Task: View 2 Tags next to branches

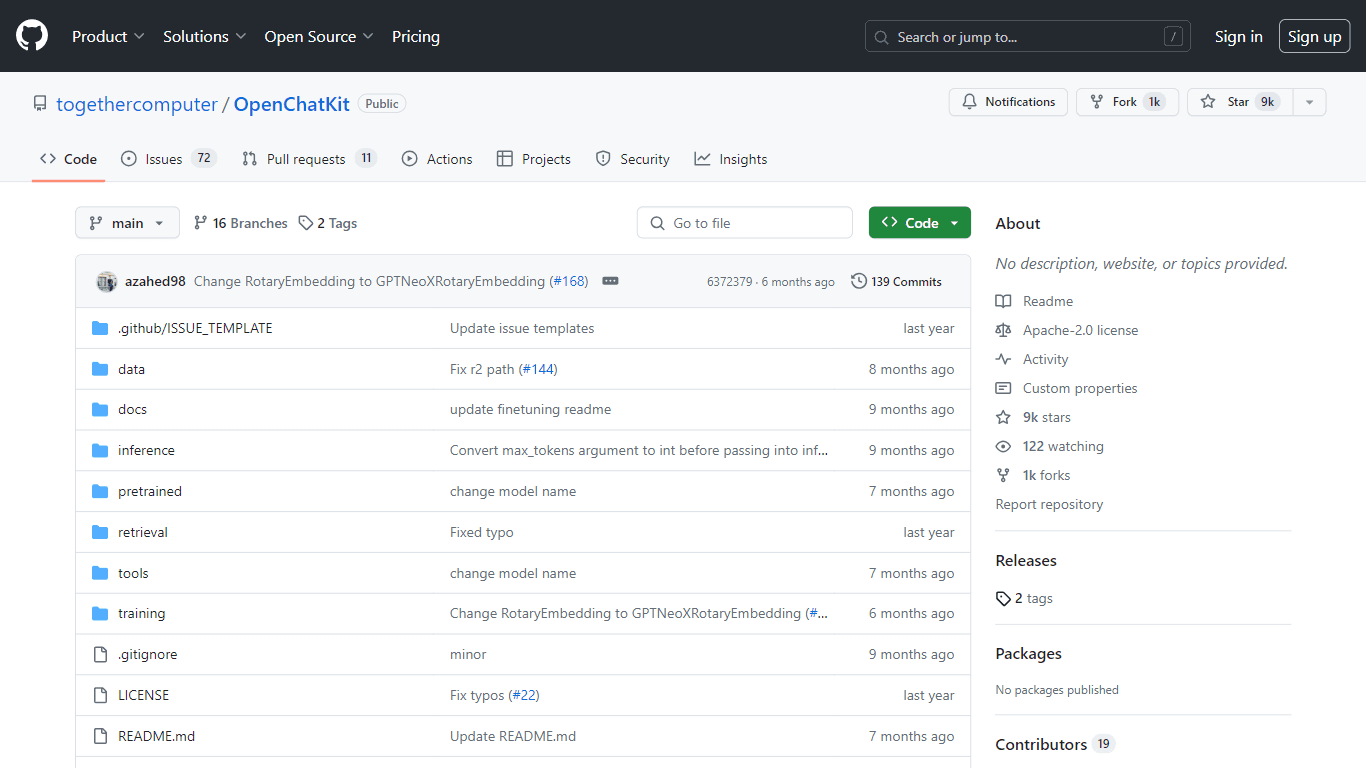Action: (327, 223)
